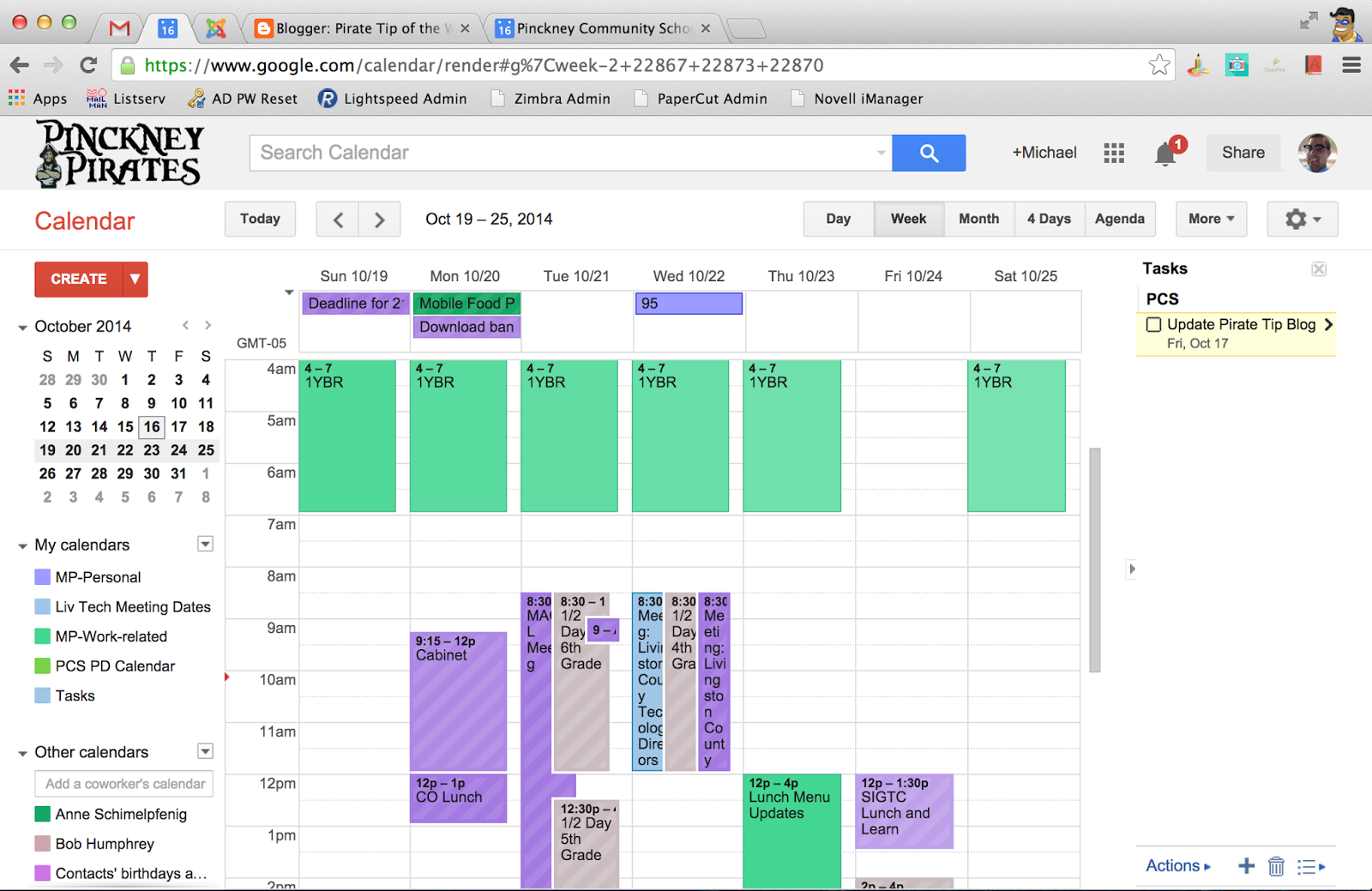Collapse the all-day events area

[x=289, y=292]
